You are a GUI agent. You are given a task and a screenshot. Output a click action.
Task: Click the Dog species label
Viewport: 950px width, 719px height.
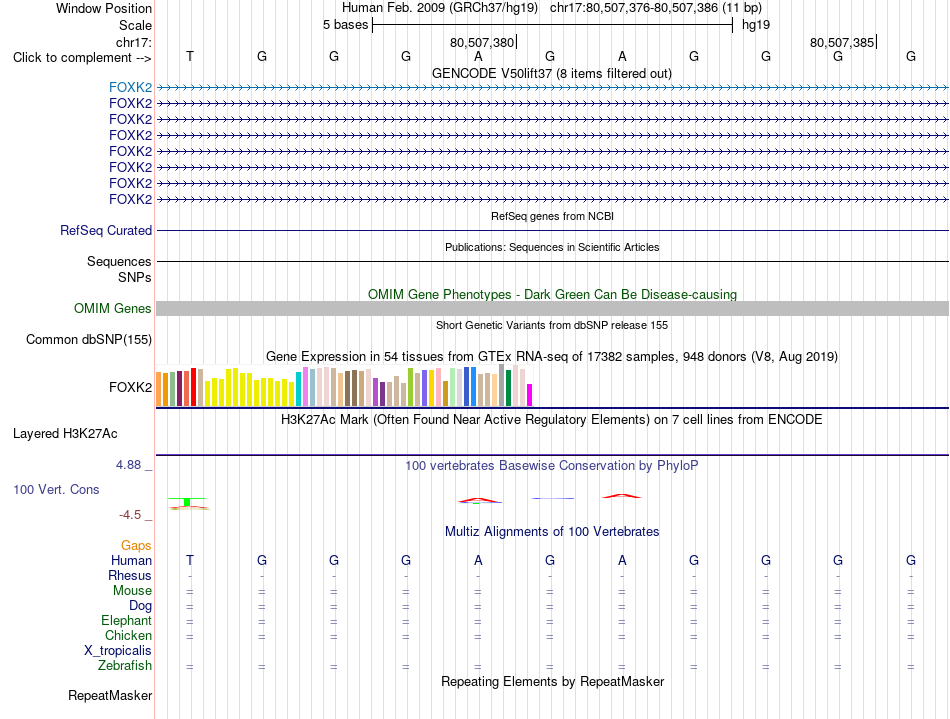tap(140, 606)
